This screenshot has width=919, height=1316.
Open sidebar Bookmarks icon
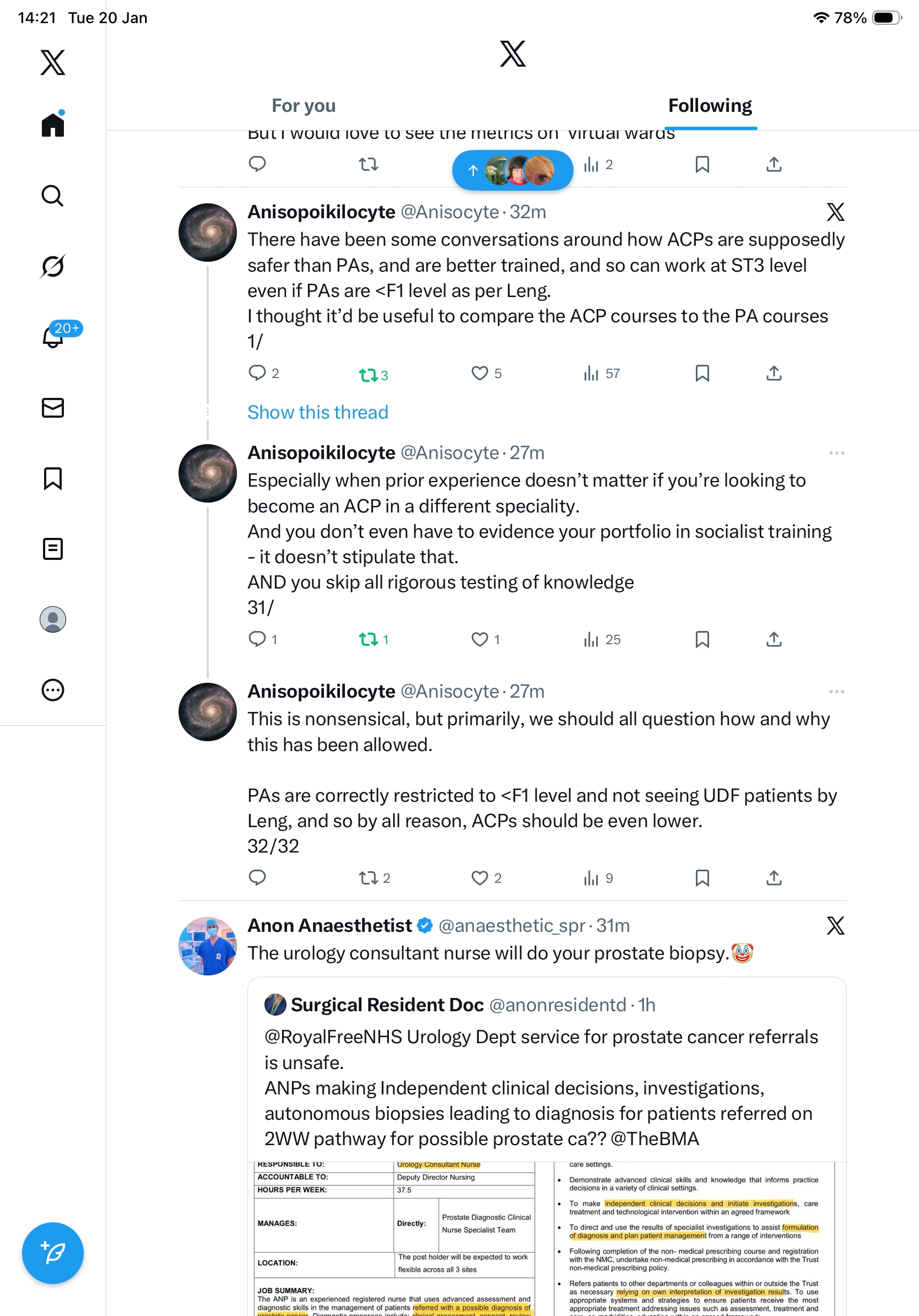[53, 478]
